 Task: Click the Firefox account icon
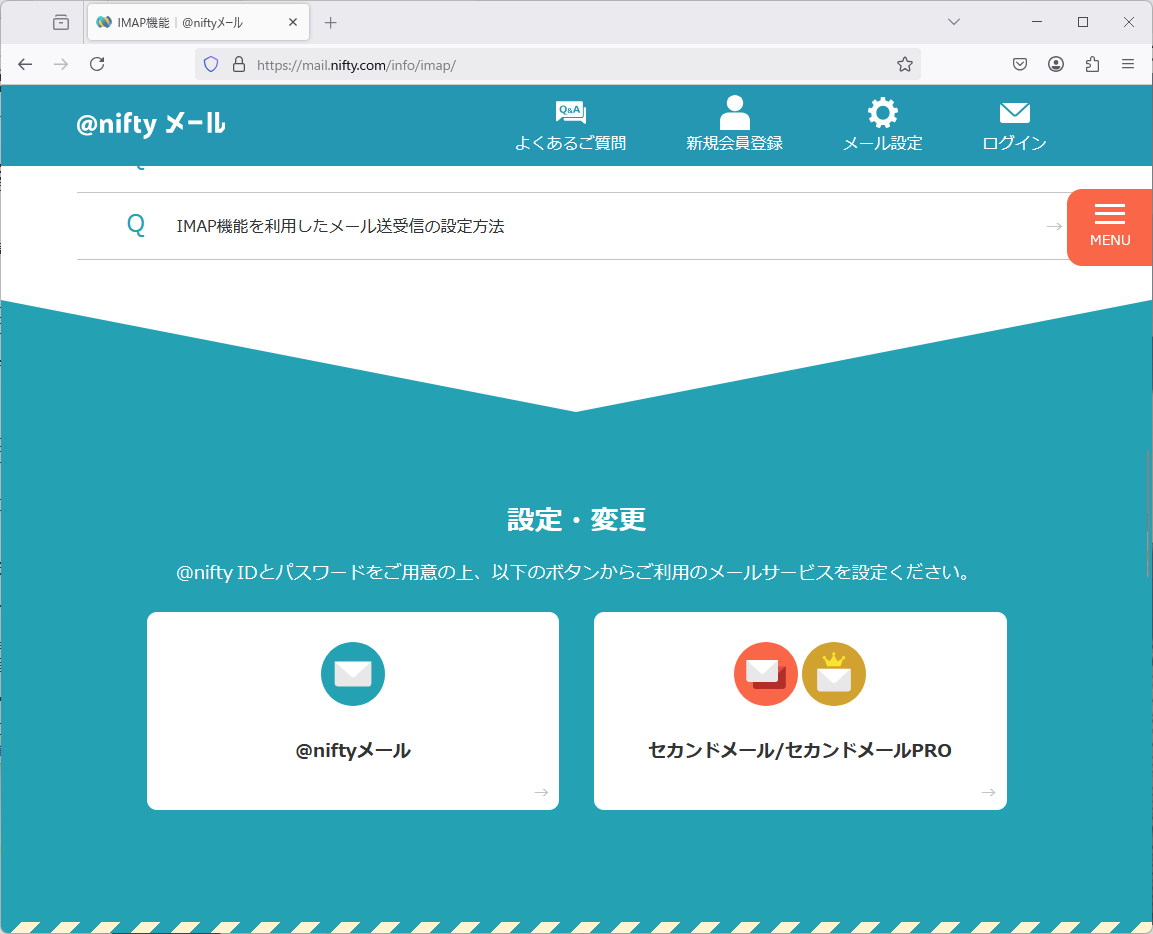click(1056, 64)
